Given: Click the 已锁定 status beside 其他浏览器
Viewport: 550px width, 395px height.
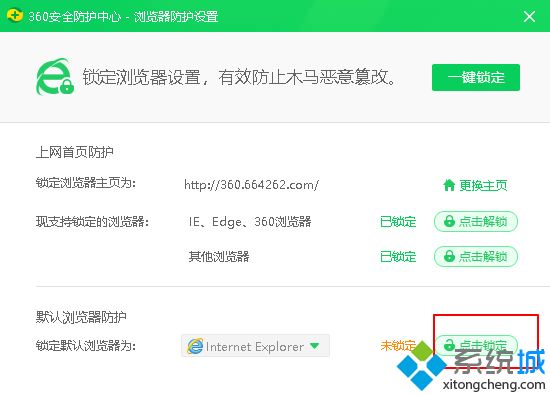Looking at the screenshot, I should click(398, 257).
